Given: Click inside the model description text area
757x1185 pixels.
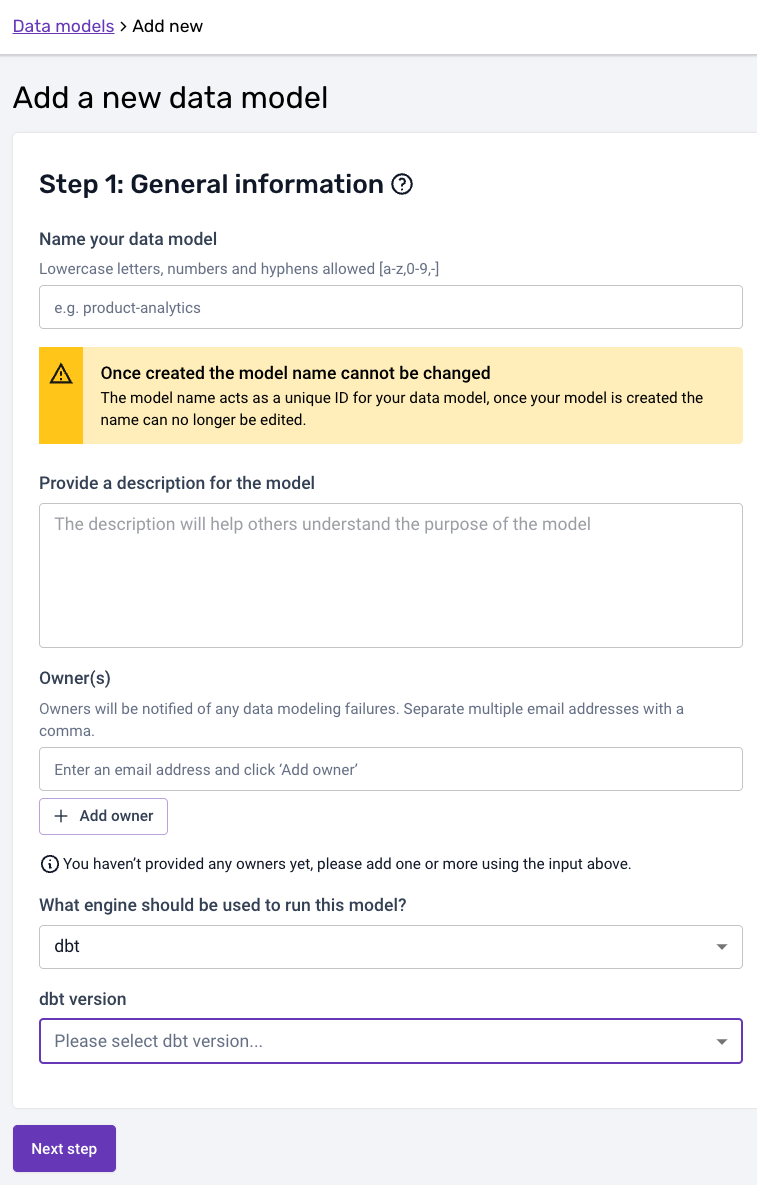Looking at the screenshot, I should tap(390, 575).
